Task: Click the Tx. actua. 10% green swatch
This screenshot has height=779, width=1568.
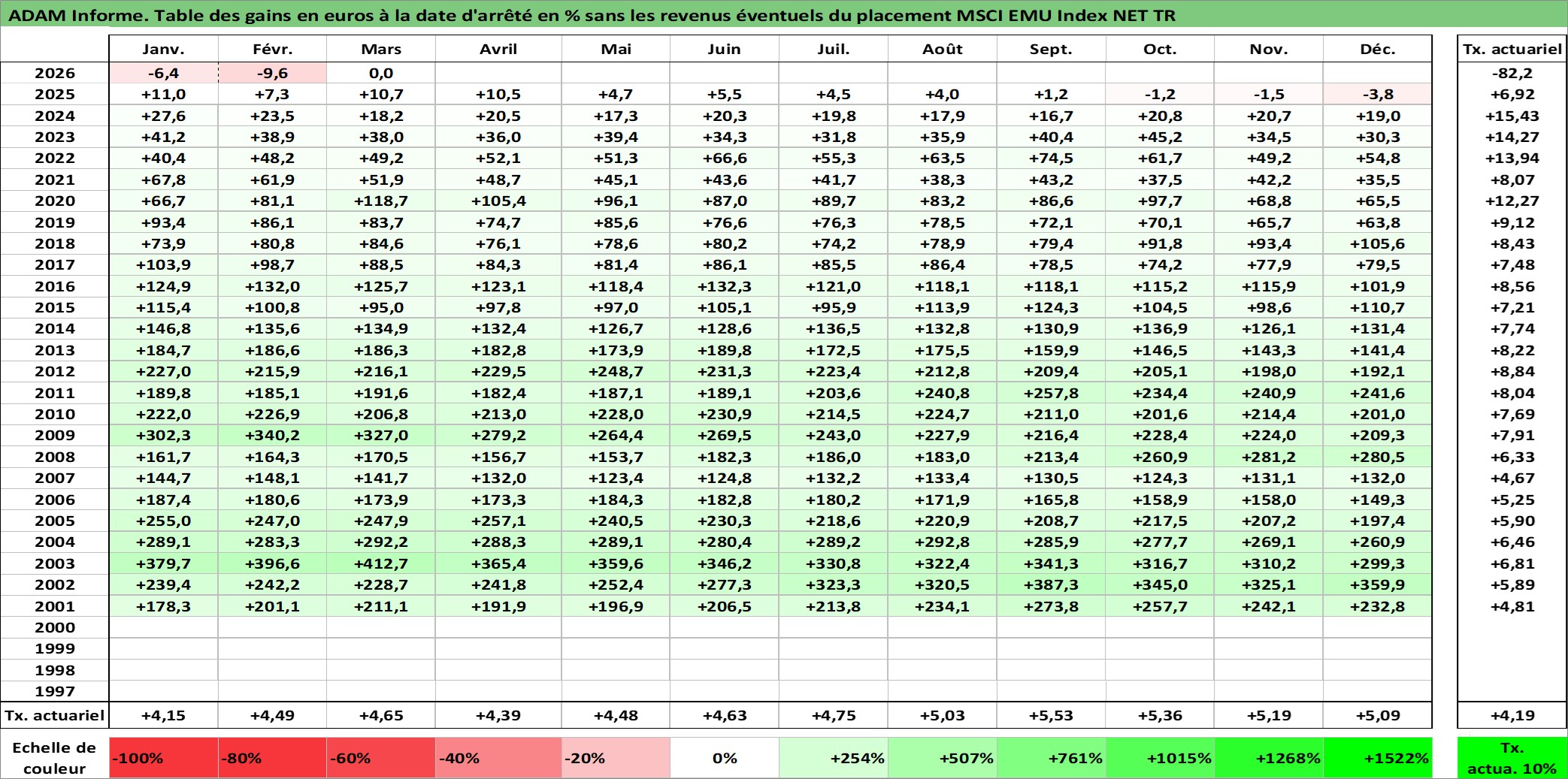Action: [x=1512, y=758]
